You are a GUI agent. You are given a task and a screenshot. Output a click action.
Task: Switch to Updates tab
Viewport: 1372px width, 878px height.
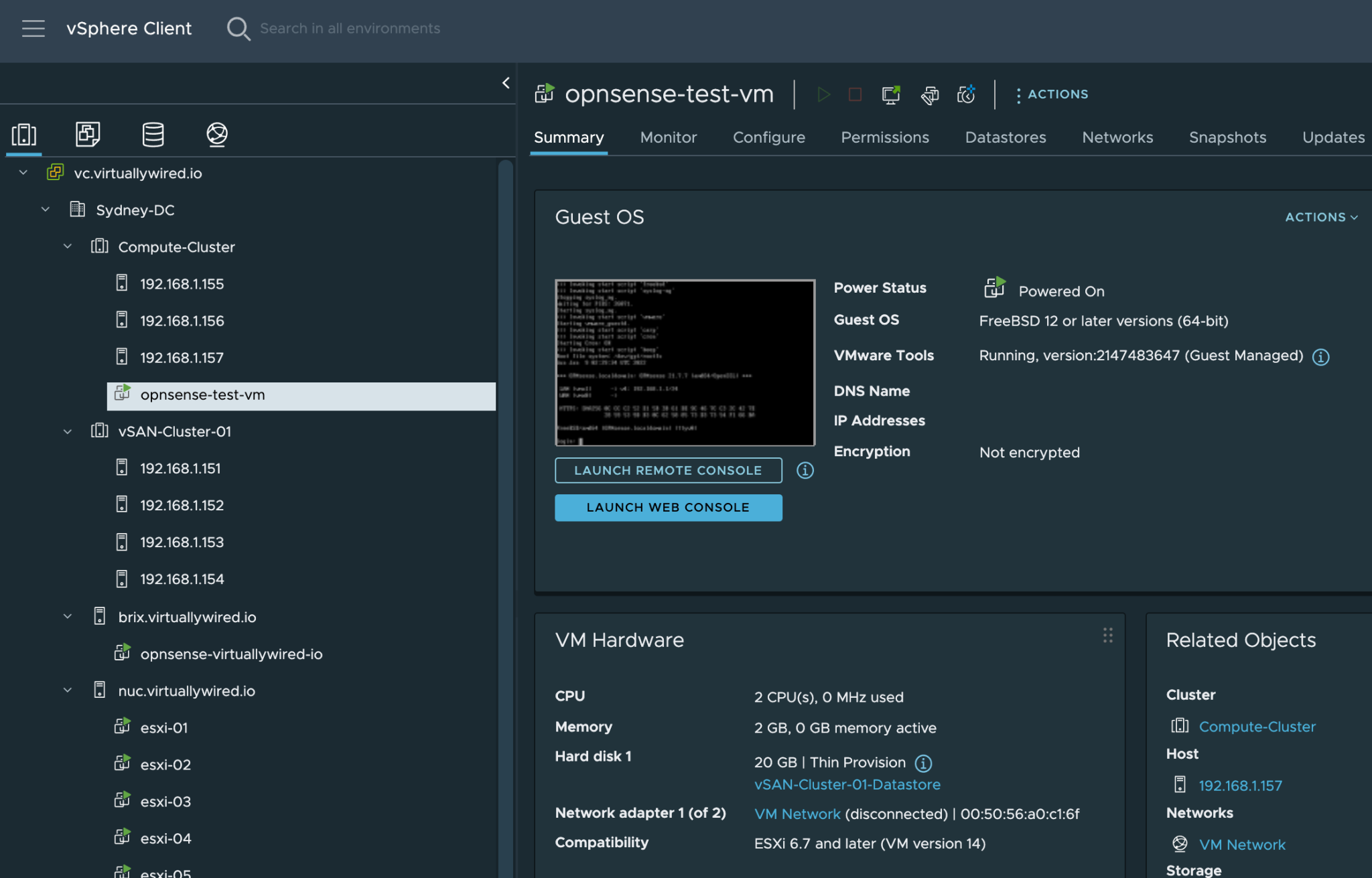tap(1333, 137)
